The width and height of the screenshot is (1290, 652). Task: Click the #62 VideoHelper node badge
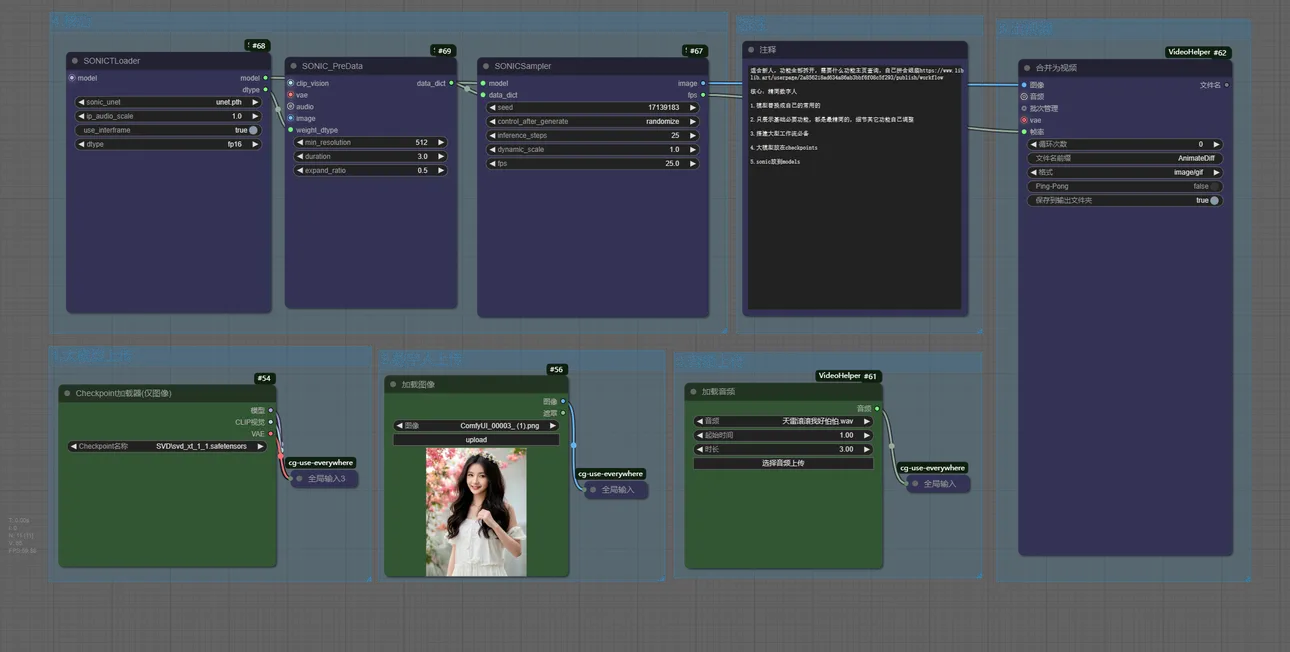[x=1197, y=52]
